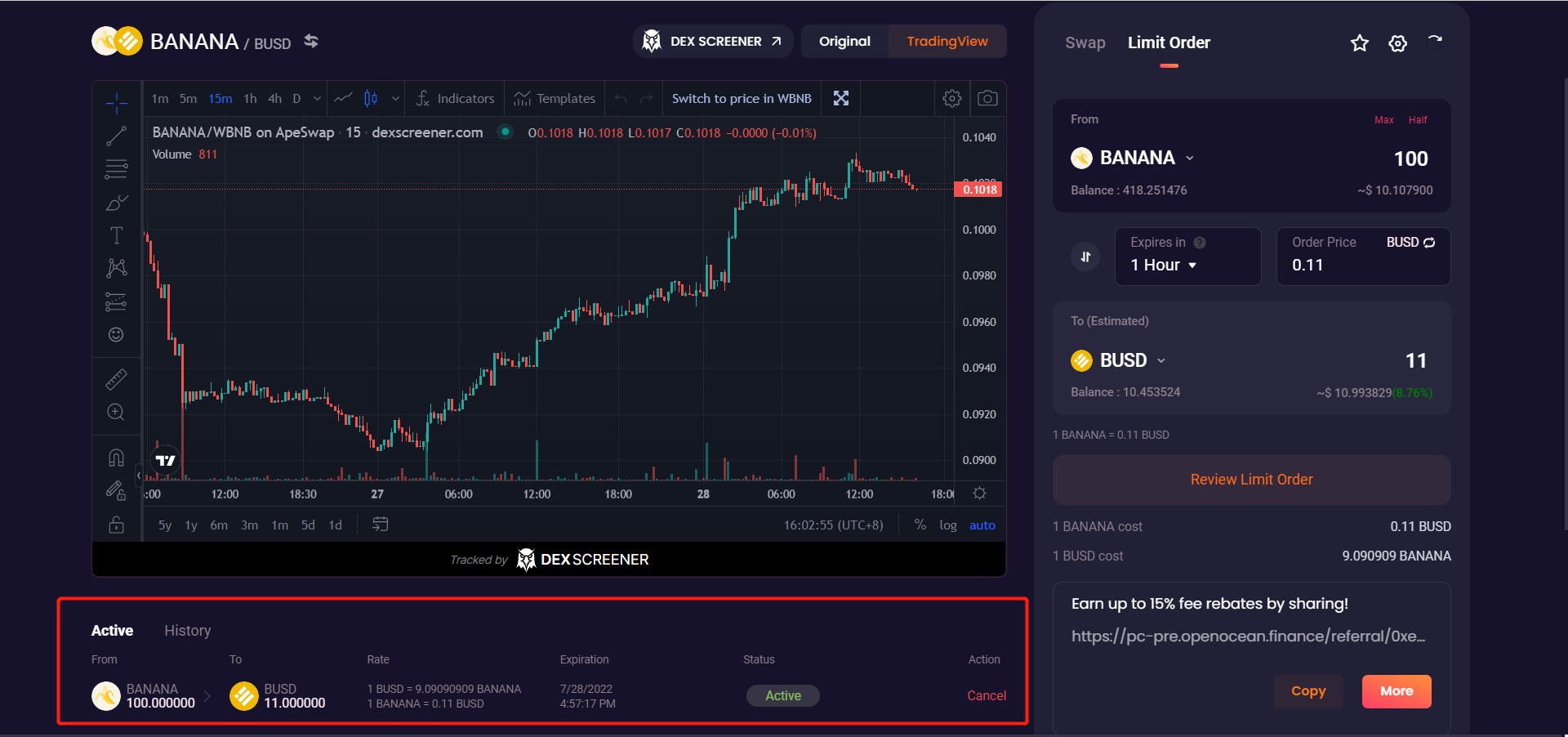Click the More button for referrals
Screen dimensions: 1568x737
(x=1396, y=691)
